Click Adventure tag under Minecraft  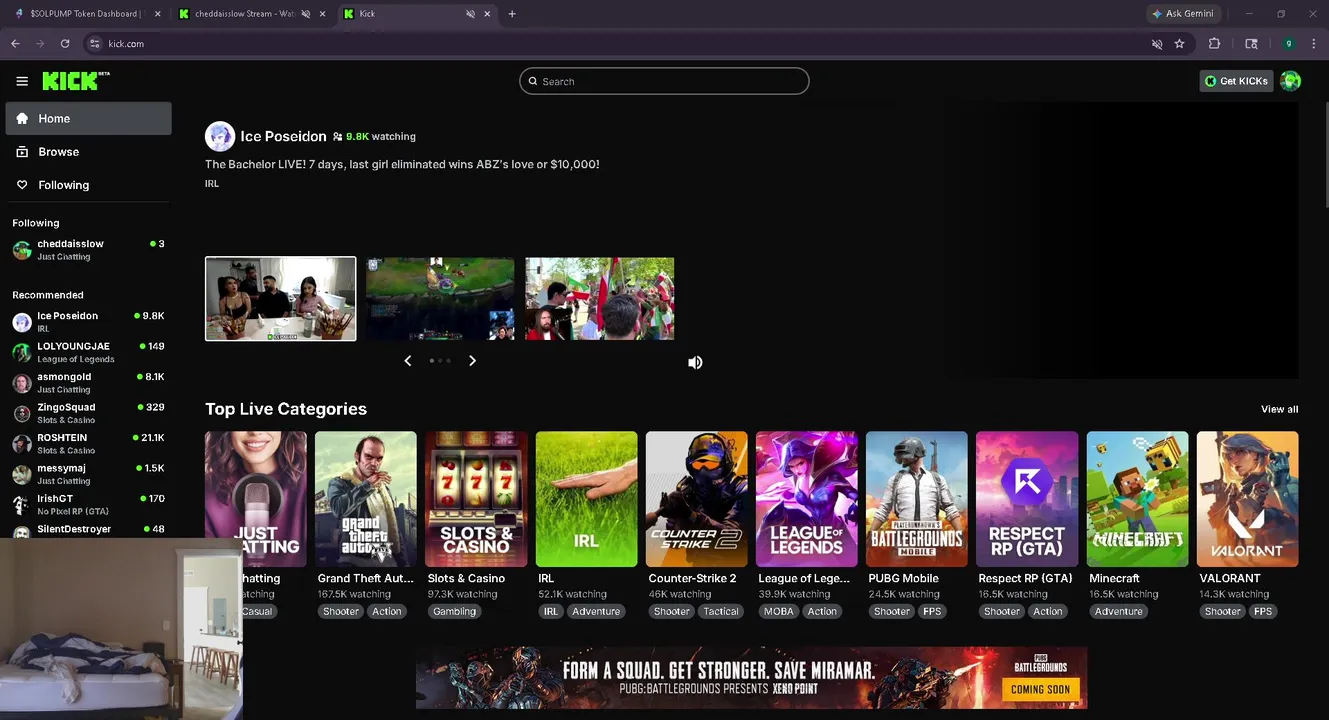(x=1118, y=611)
